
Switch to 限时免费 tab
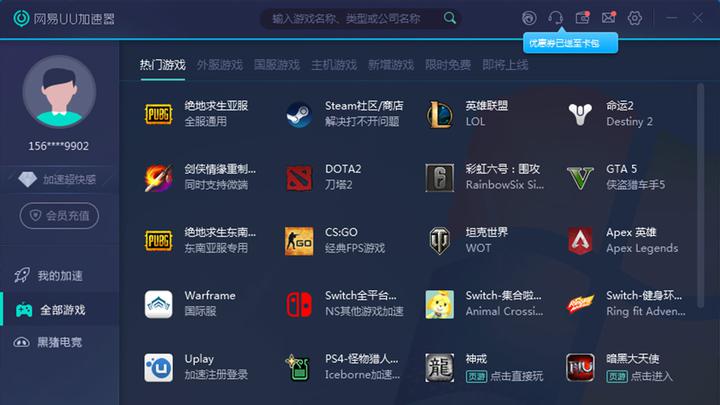448,65
